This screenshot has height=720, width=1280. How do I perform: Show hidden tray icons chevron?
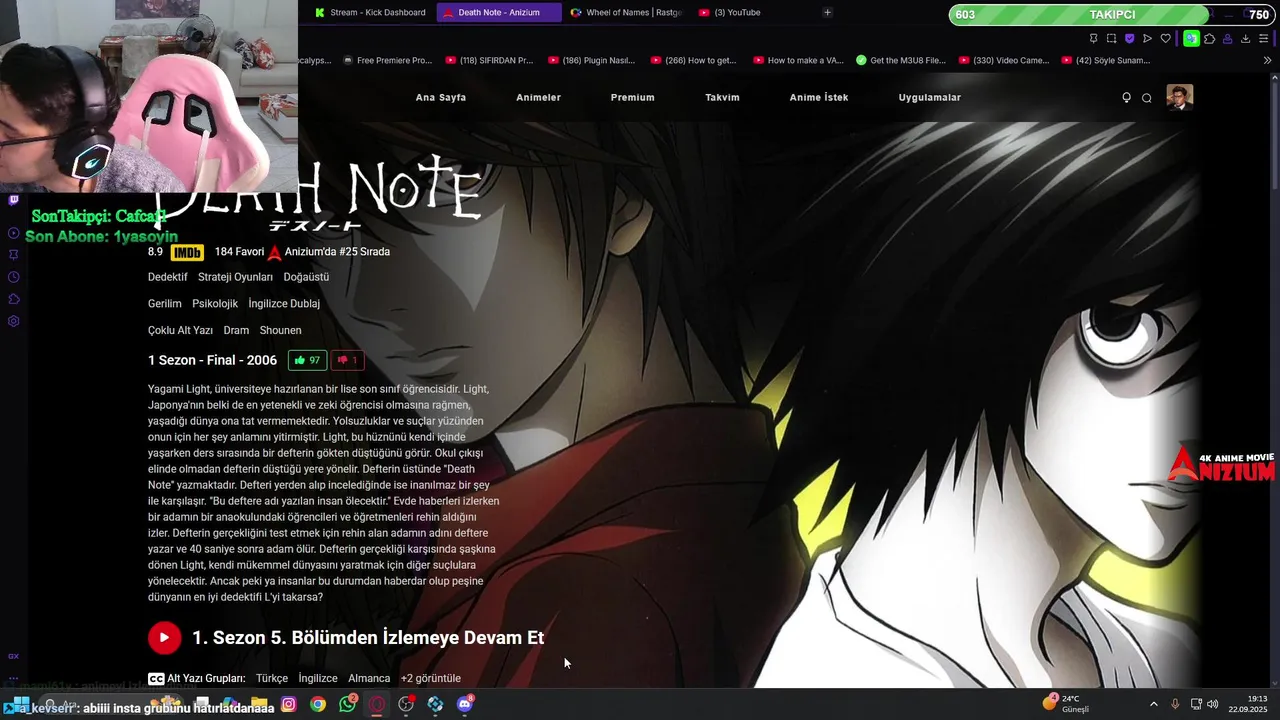[1154, 704]
